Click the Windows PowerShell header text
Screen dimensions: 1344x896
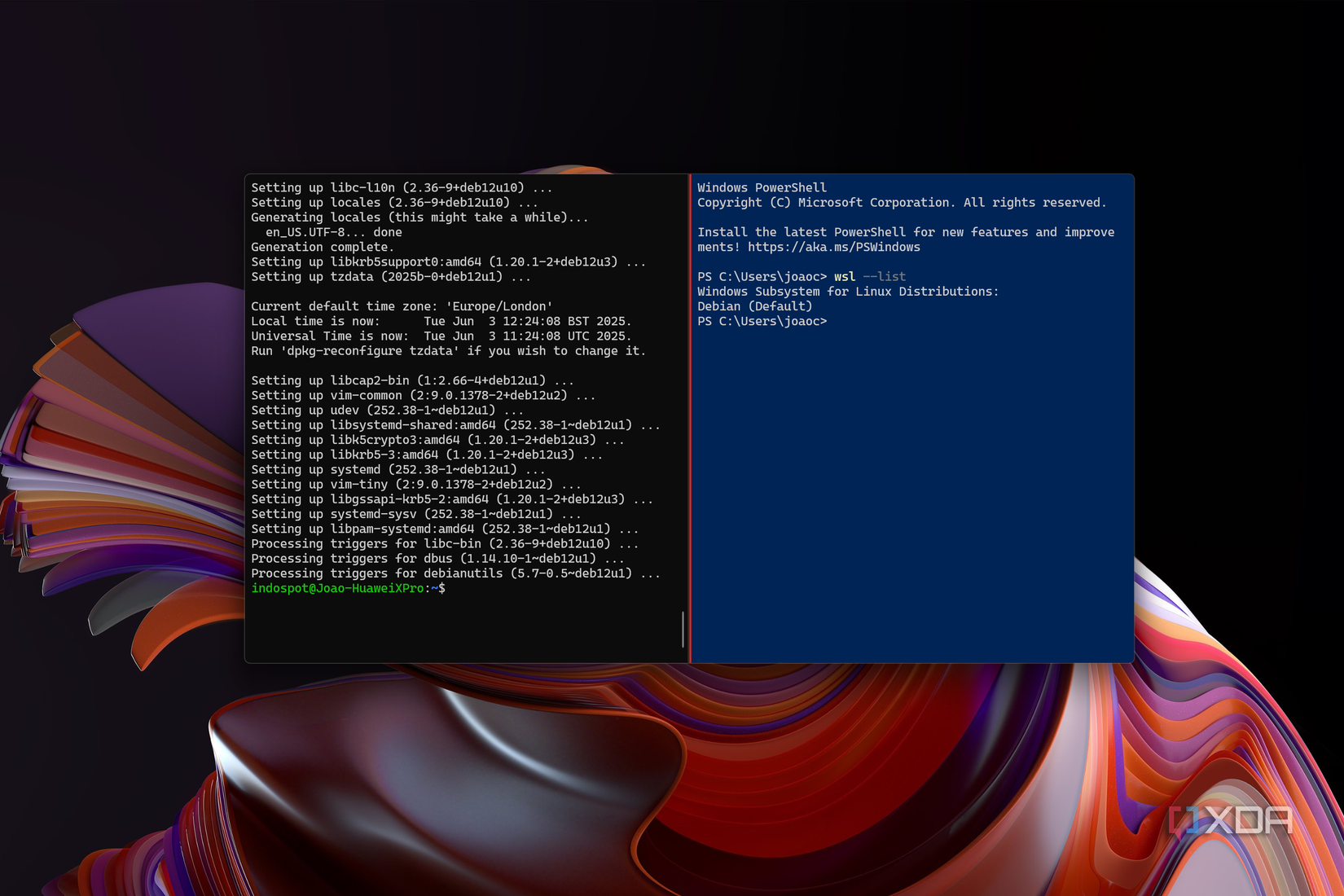[x=762, y=187]
